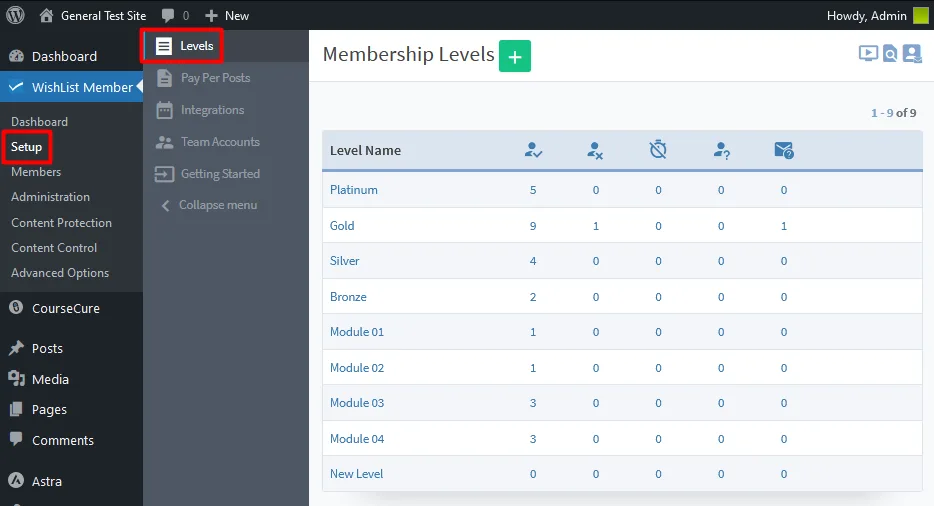934x506 pixels.
Task: Open Content Control settings
Action: pyautogui.click(x=54, y=247)
